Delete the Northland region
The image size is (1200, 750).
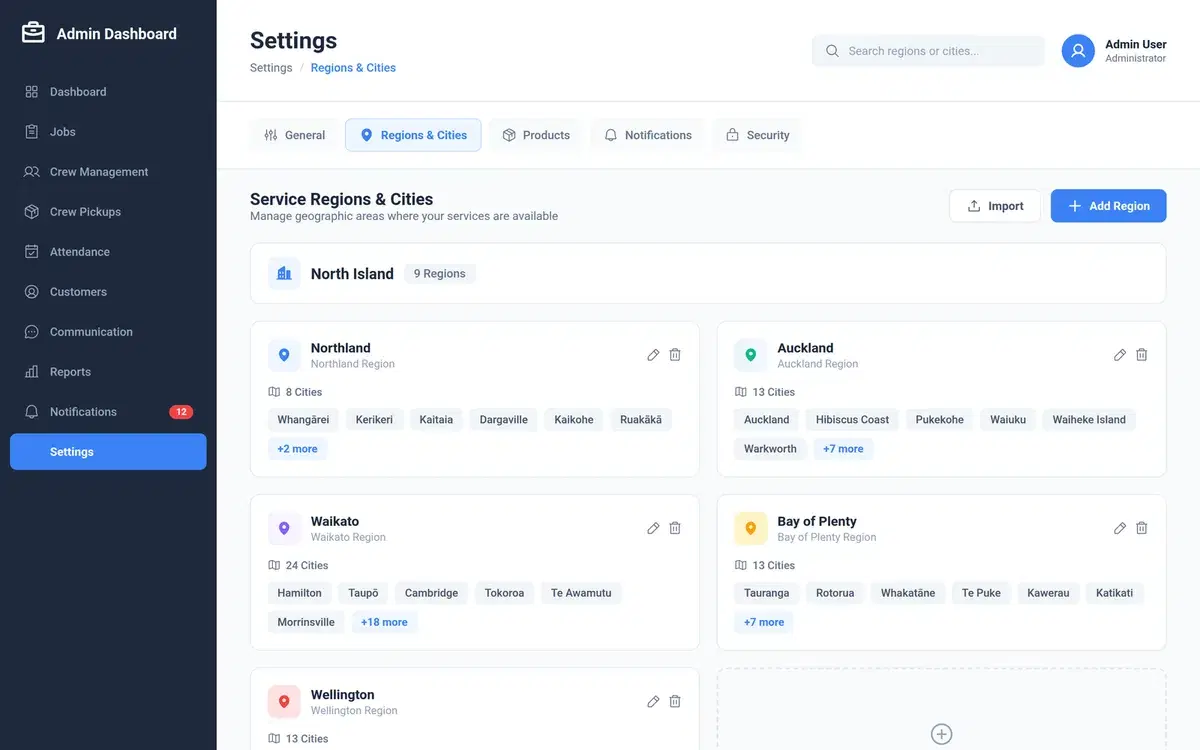pos(675,355)
